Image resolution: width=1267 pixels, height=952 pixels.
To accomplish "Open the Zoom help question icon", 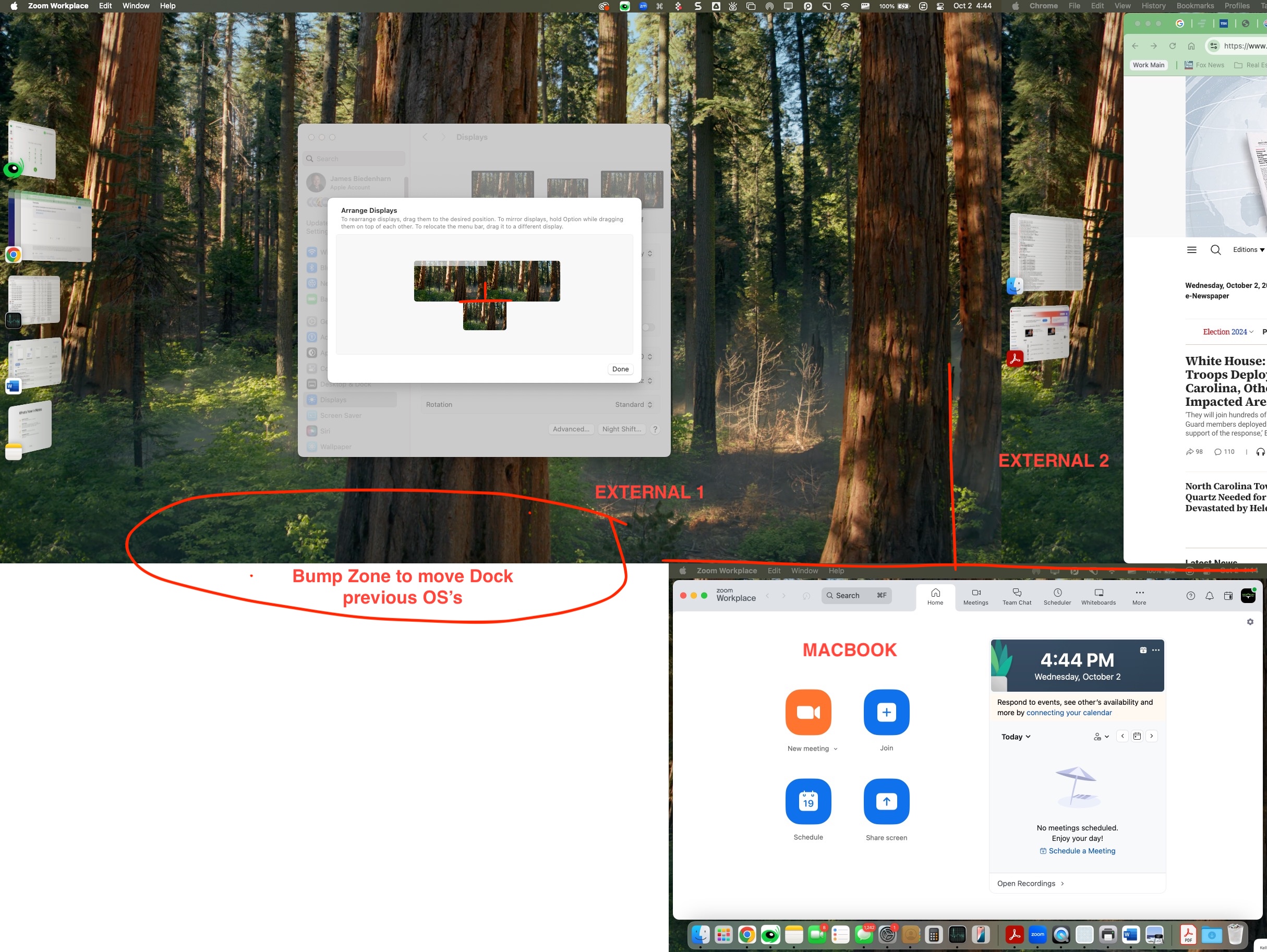I will pos(1190,596).
